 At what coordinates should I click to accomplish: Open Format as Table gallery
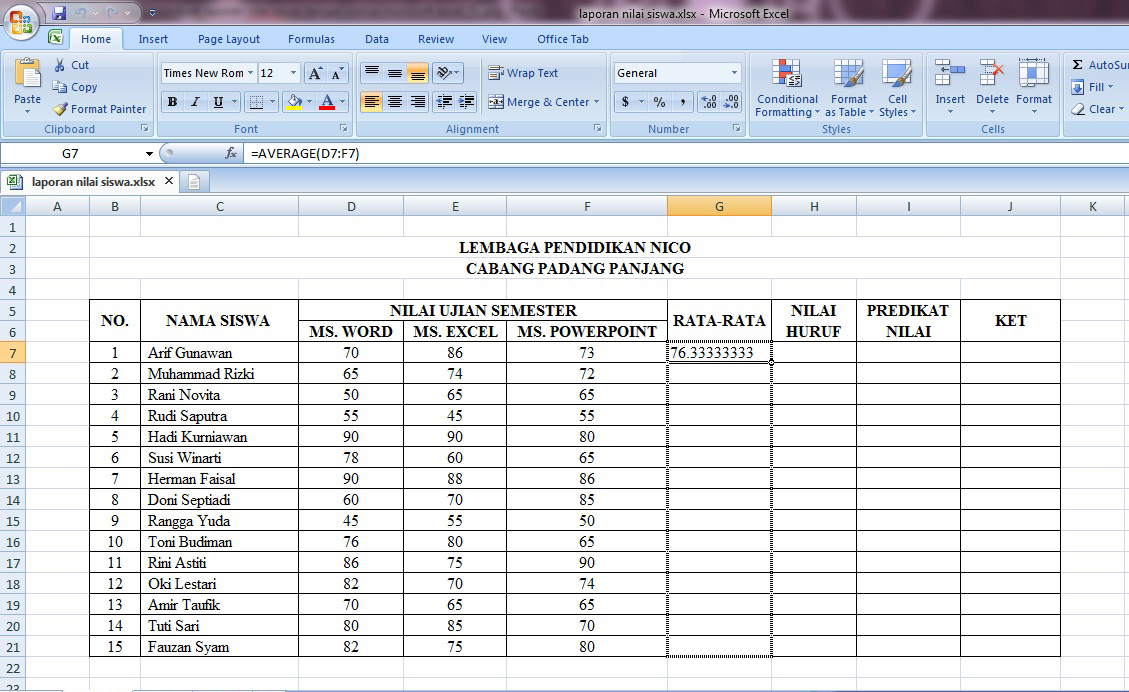click(849, 88)
